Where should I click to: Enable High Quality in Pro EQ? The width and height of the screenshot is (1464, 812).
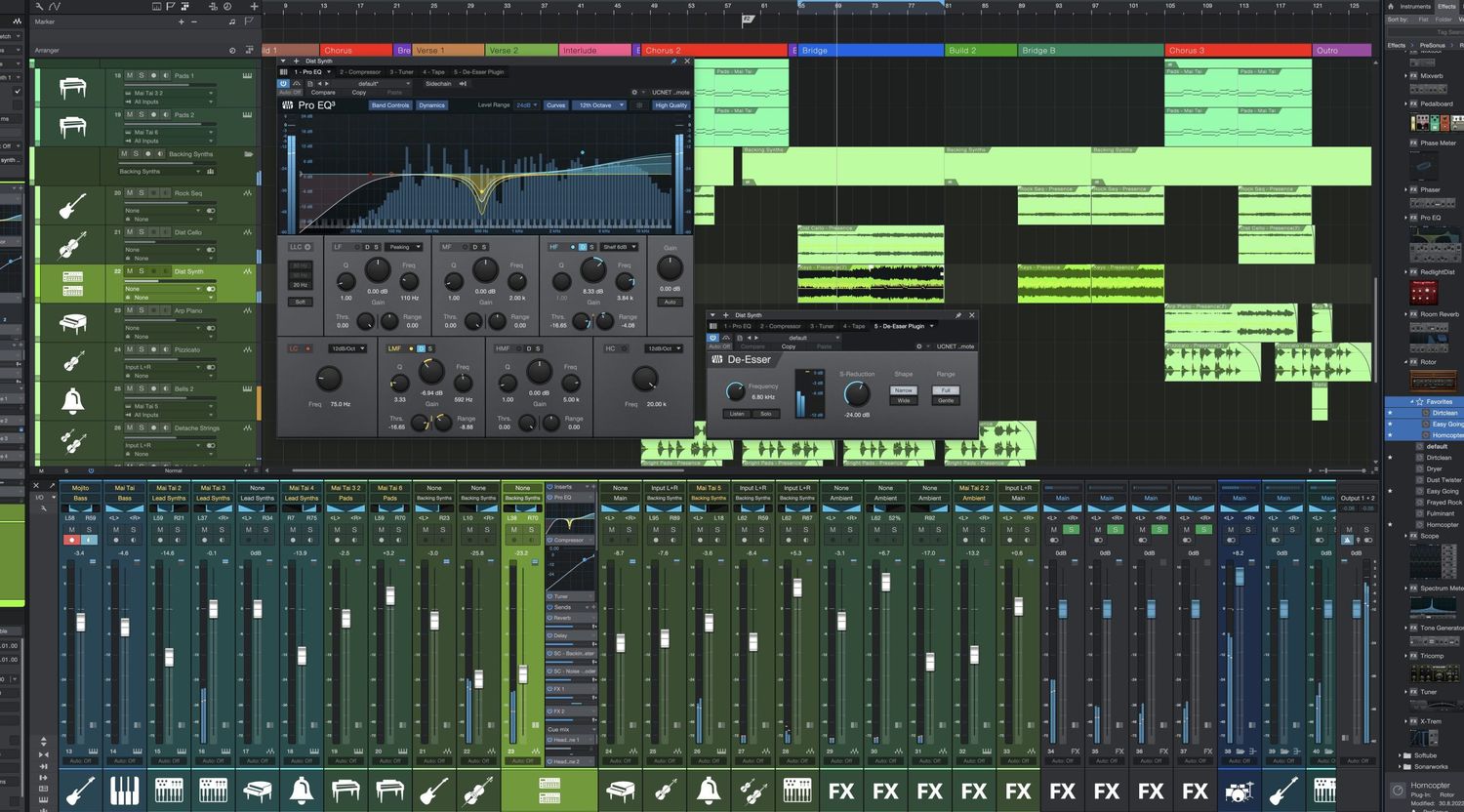[671, 105]
